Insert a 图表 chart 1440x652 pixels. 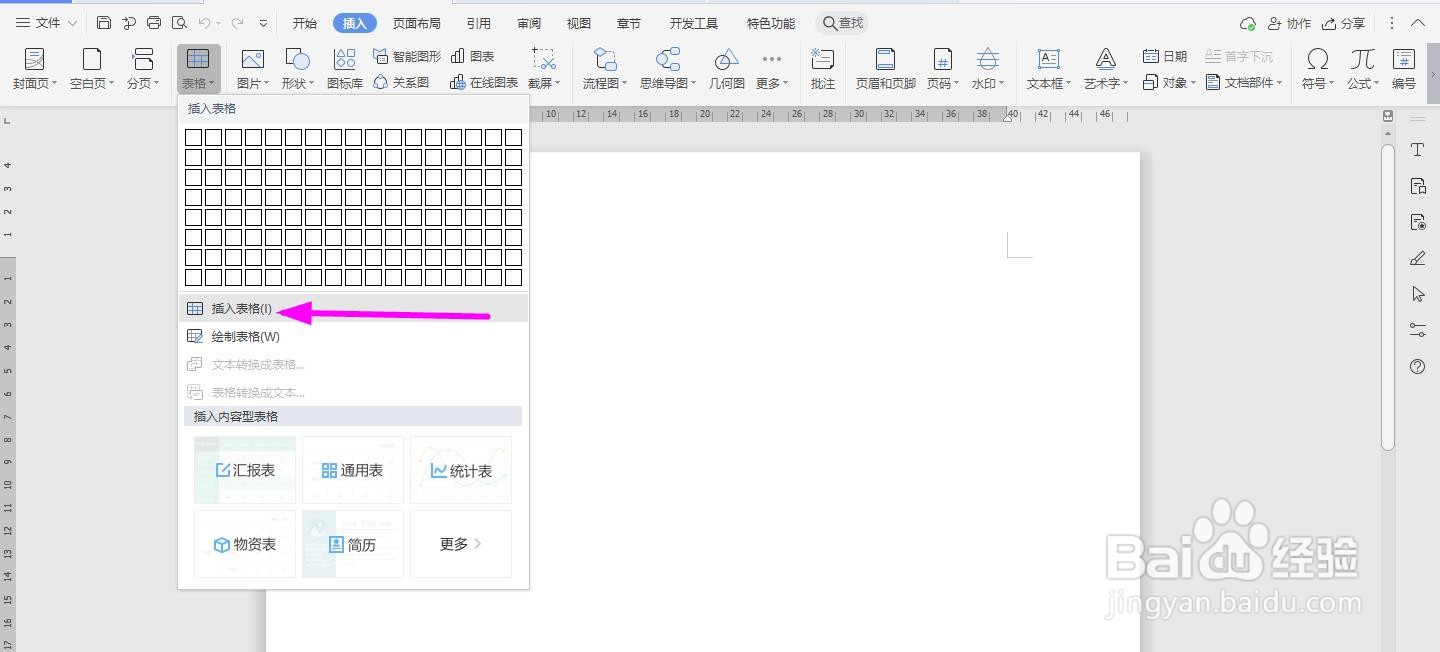pos(476,56)
